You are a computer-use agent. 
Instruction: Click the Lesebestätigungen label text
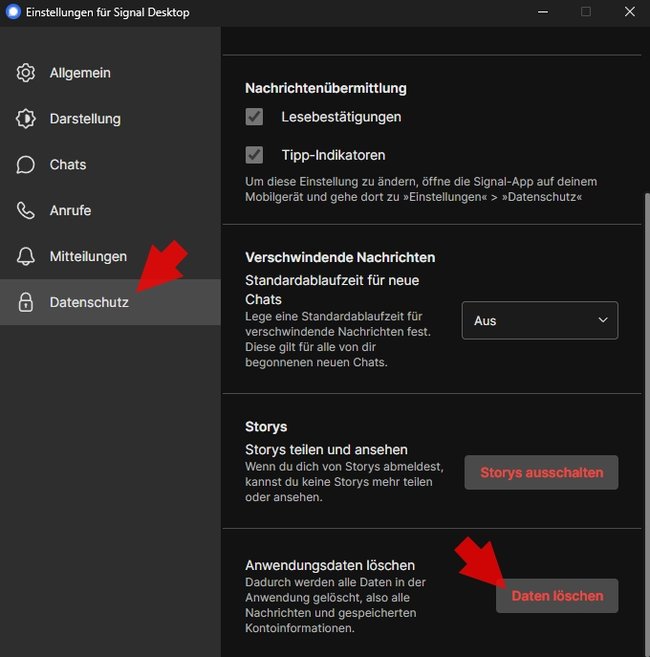pos(341,117)
